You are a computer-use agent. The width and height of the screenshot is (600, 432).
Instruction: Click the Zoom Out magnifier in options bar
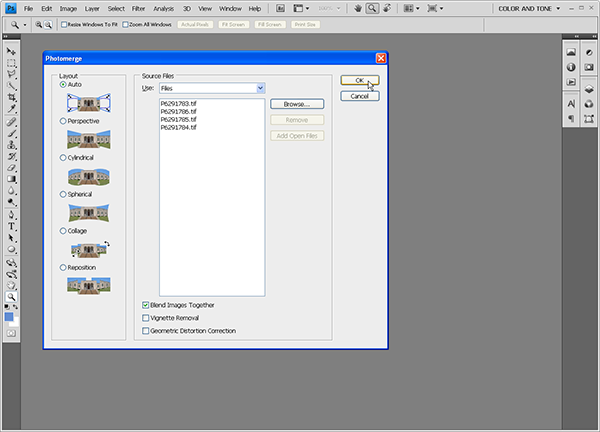pos(48,24)
